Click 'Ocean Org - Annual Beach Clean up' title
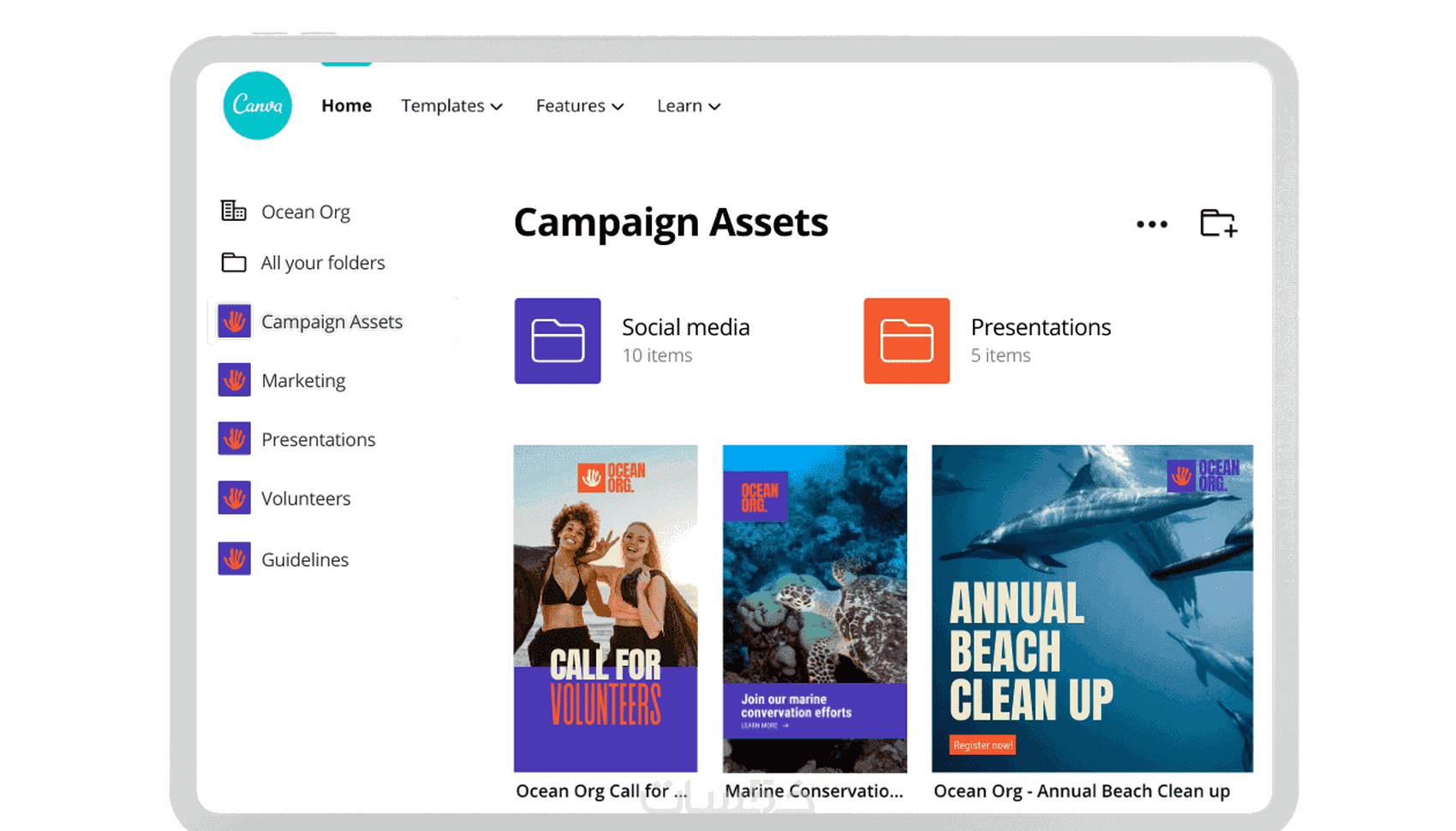Image resolution: width=1456 pixels, height=831 pixels. [x=1082, y=791]
